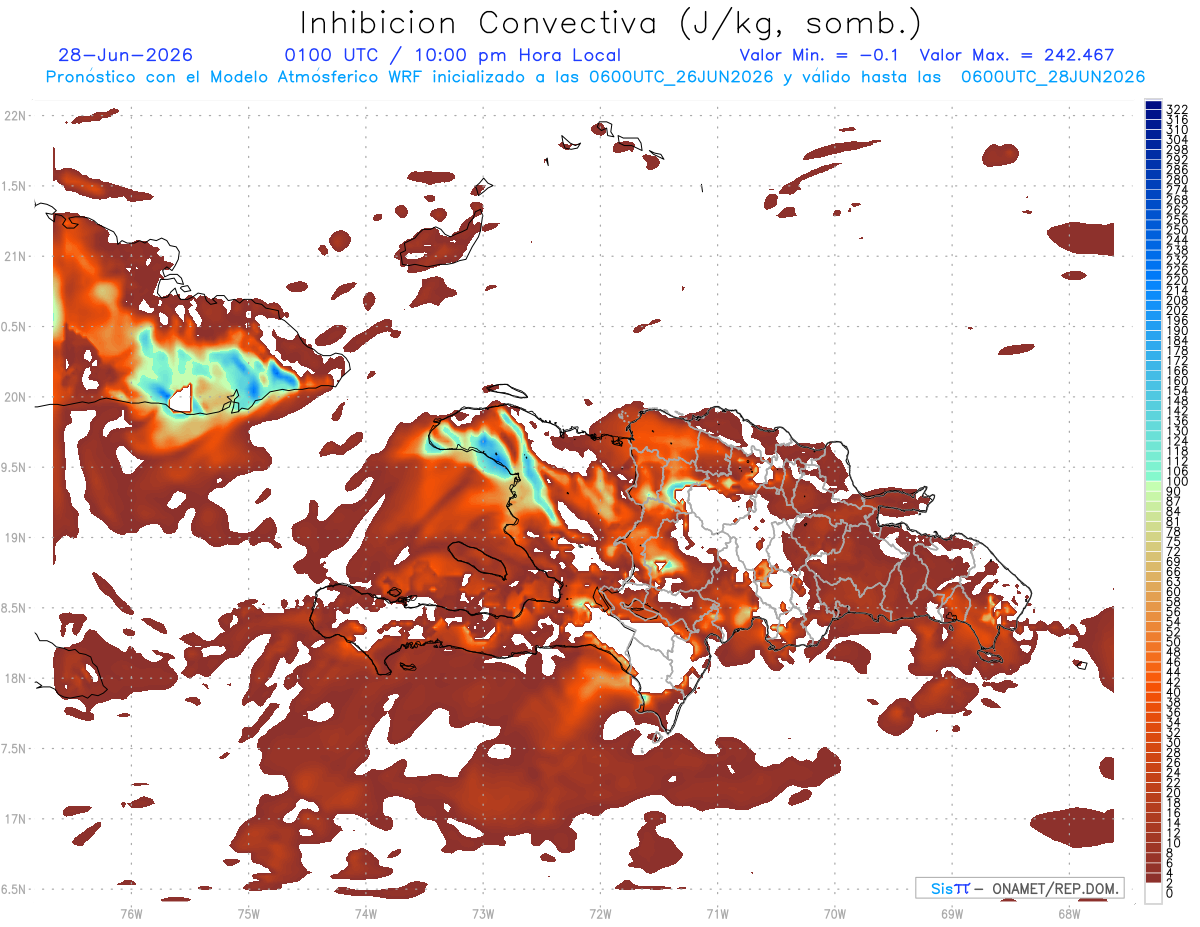Click the "Valor Min. = -0.1" readout

coord(820,55)
